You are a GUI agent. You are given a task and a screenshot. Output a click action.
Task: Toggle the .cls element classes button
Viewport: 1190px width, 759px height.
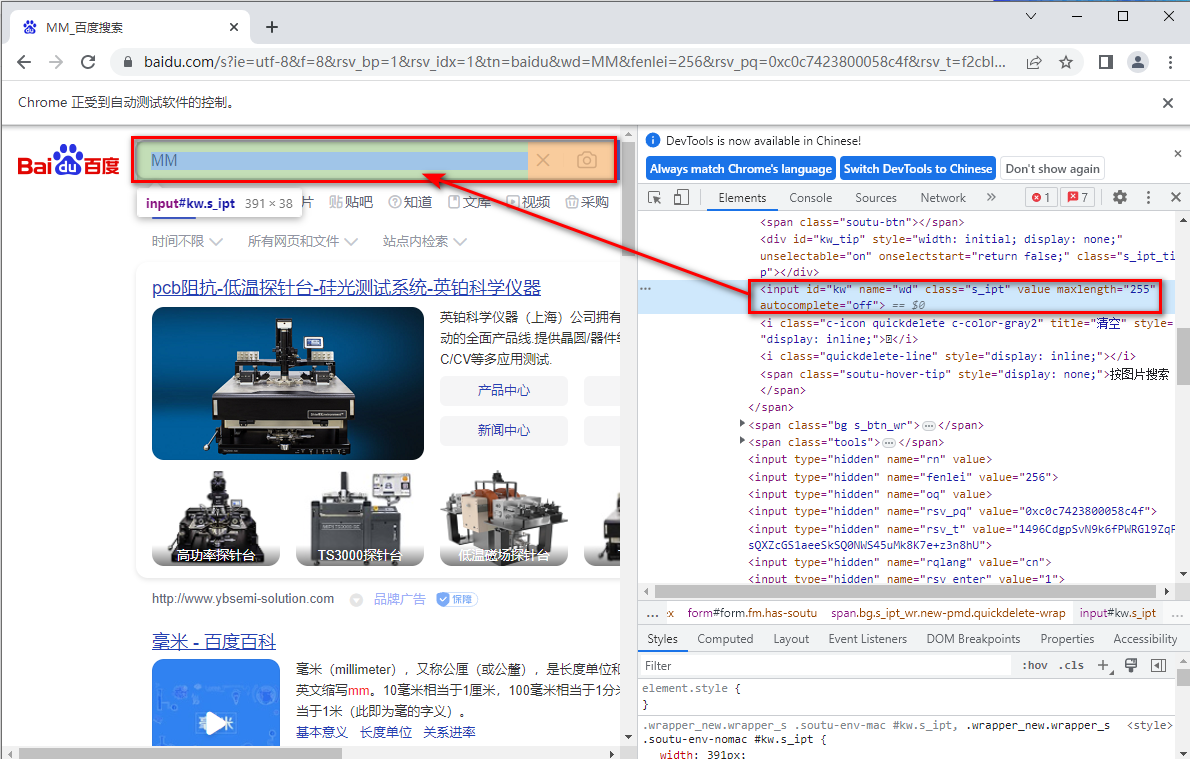point(1072,666)
